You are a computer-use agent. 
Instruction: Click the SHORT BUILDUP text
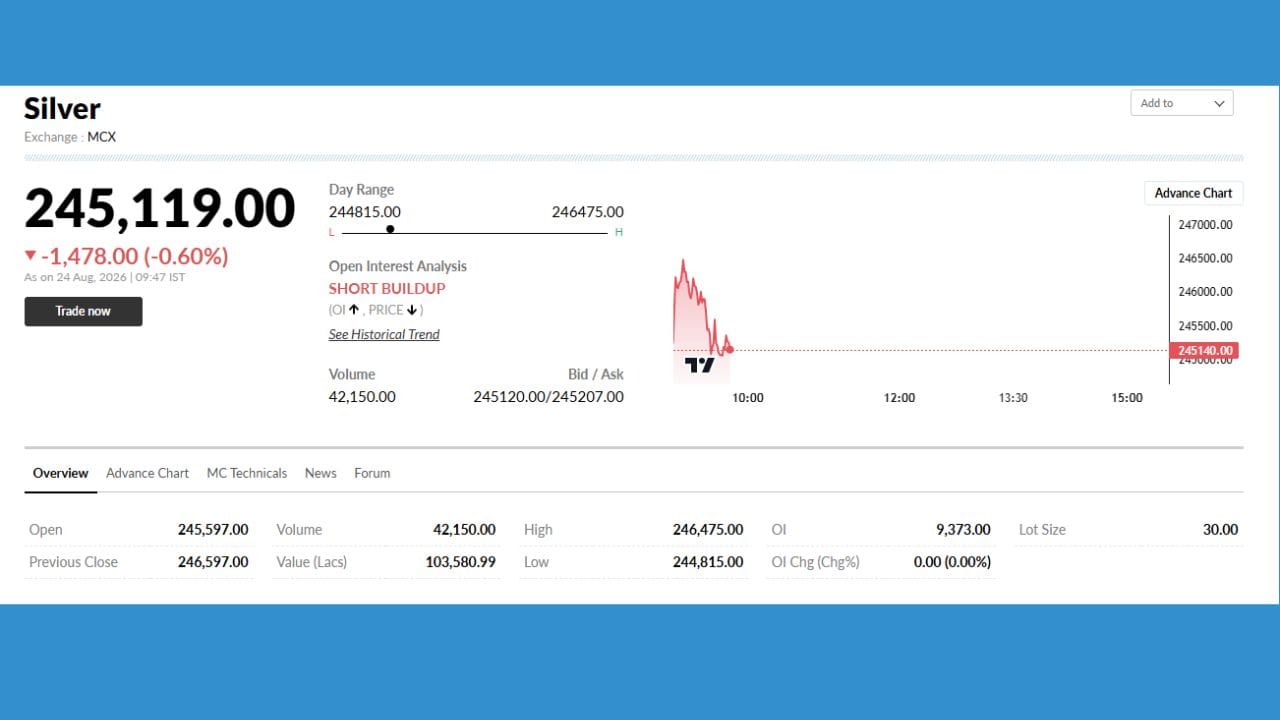(x=387, y=289)
